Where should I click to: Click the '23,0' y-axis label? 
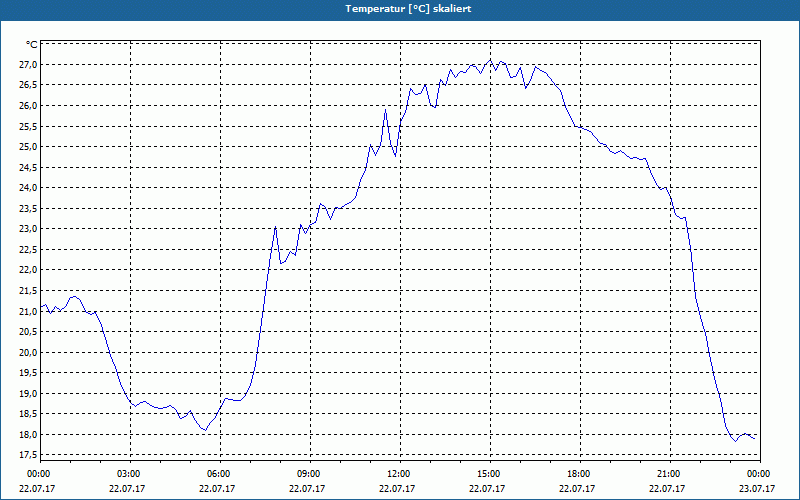[28, 229]
